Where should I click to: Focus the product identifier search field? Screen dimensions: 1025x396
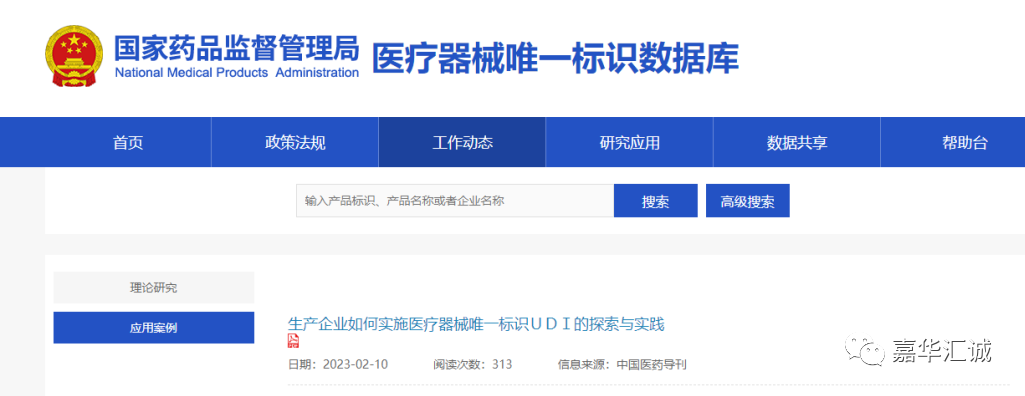point(455,201)
